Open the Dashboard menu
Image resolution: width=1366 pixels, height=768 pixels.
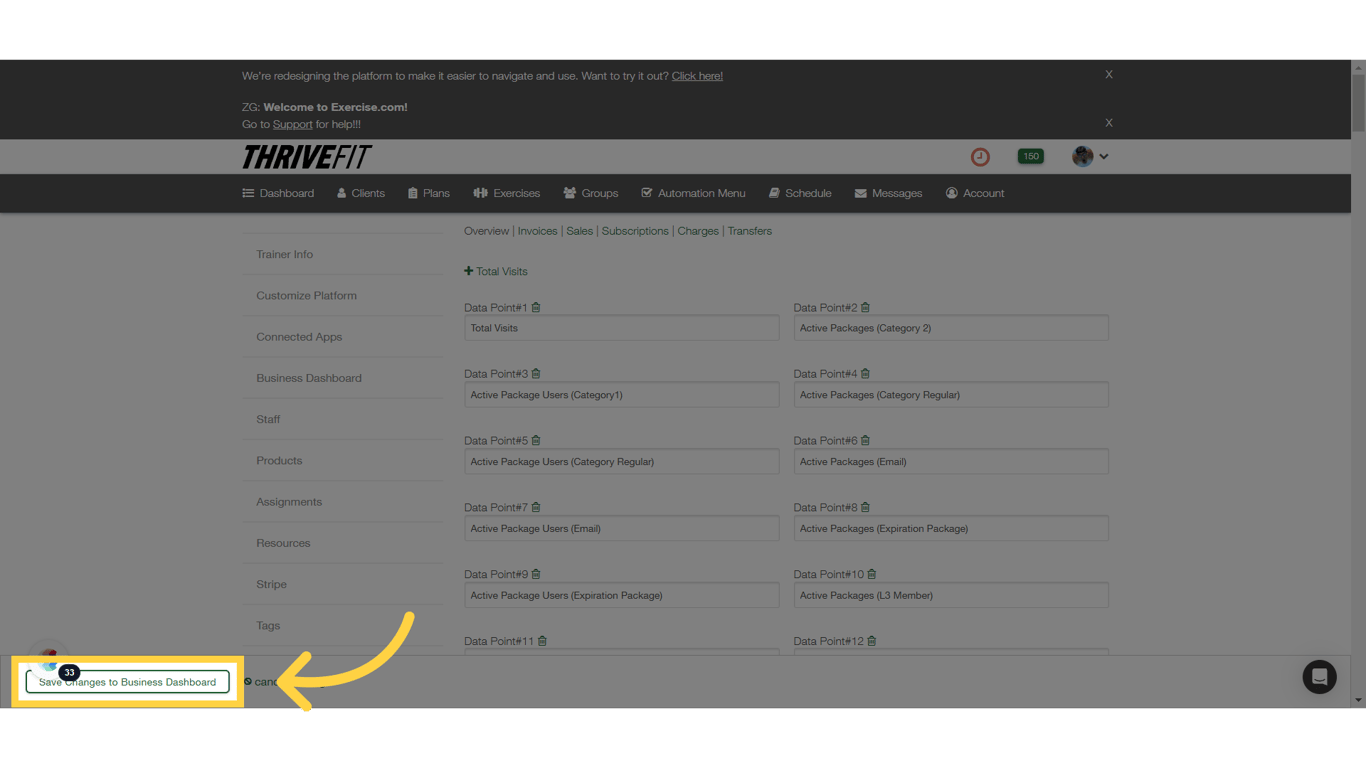(x=278, y=193)
